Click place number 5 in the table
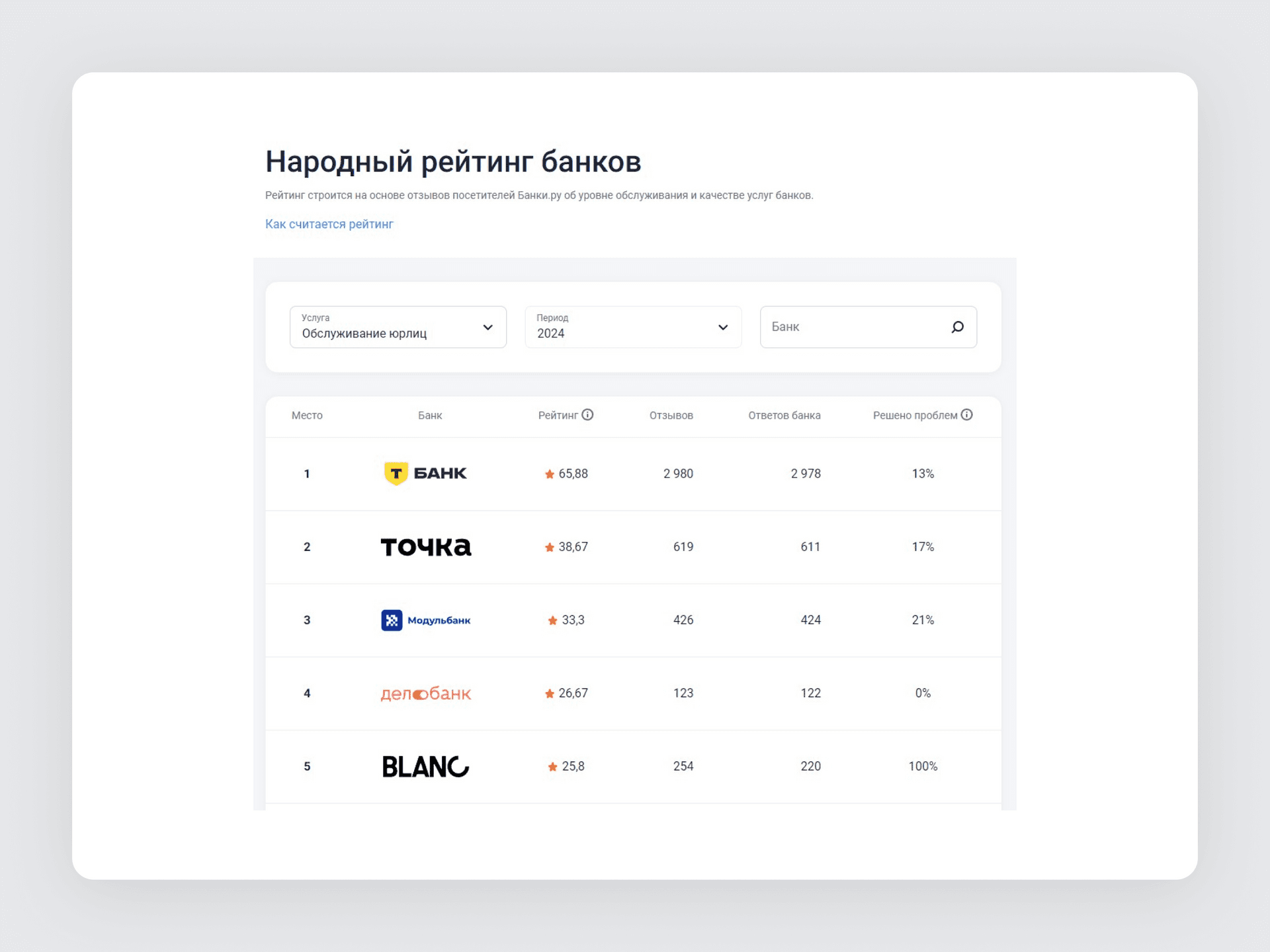Screen dimensions: 1270x952 [x=307, y=766]
